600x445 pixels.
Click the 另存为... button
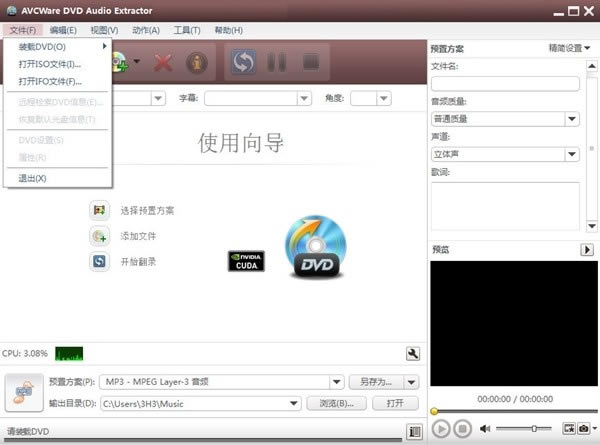point(376,381)
